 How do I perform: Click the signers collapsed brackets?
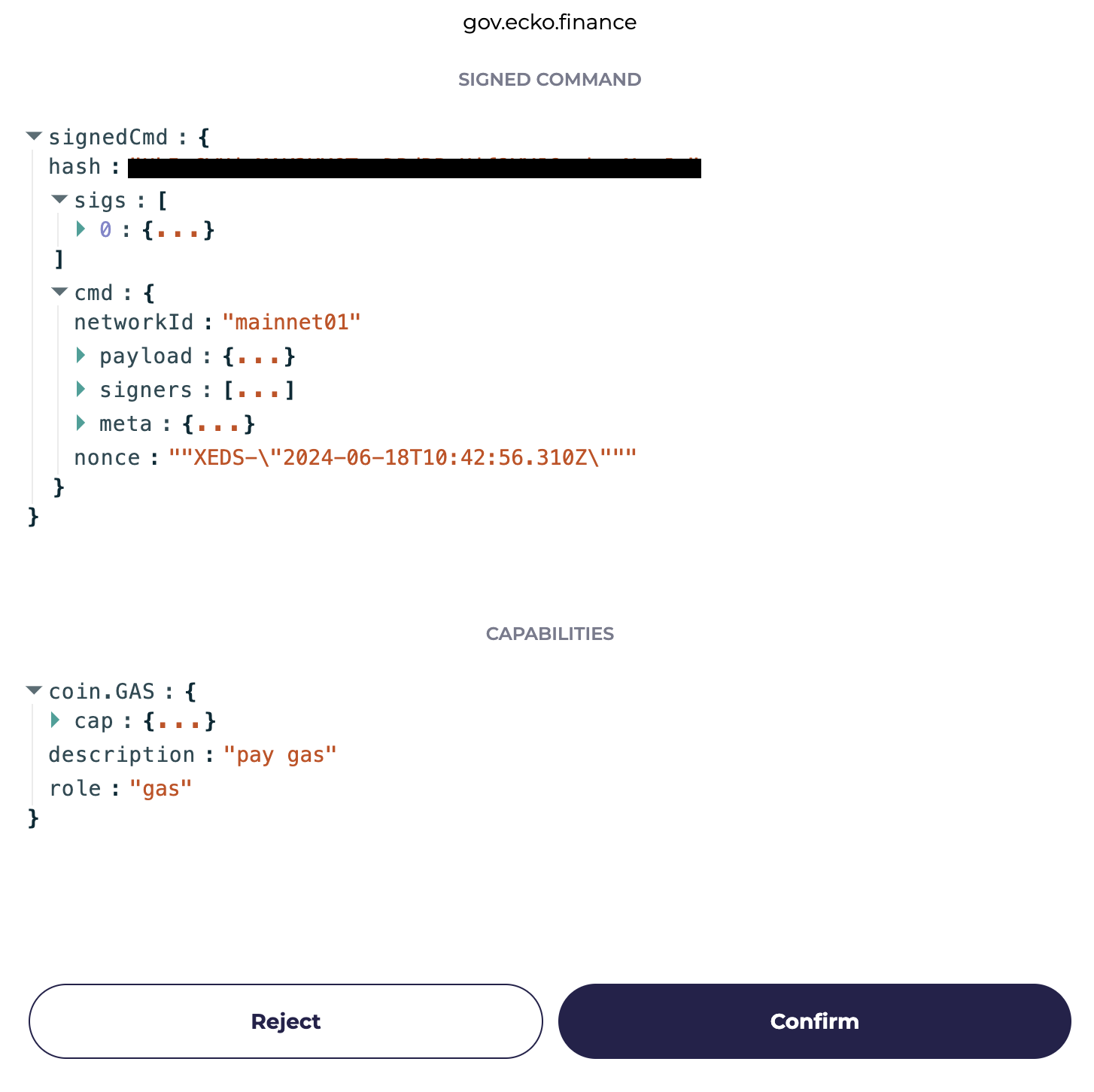(x=259, y=390)
